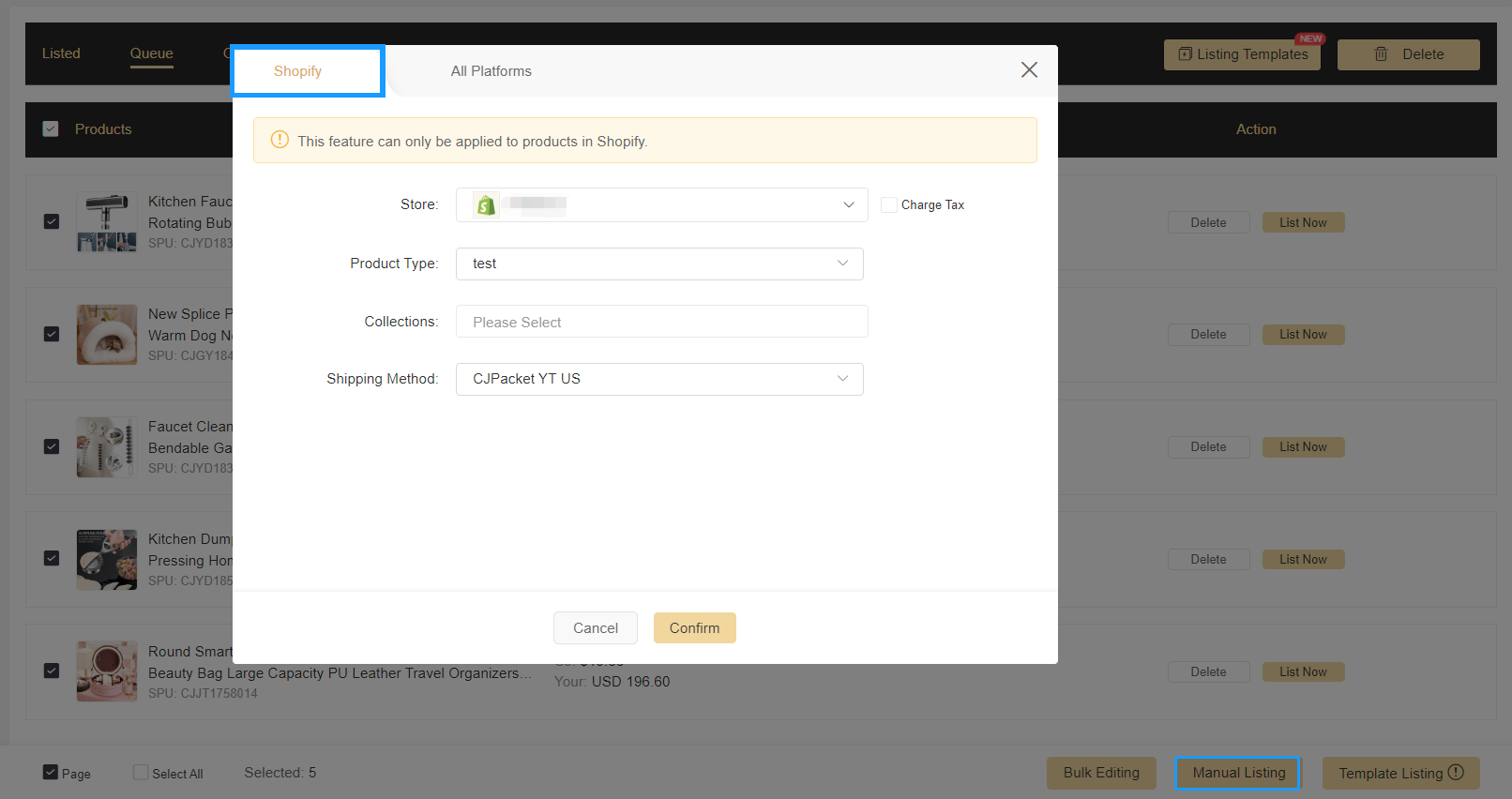List Now the Faucet Cleaning product
Screen dimensions: 1512x799
coord(1303,447)
